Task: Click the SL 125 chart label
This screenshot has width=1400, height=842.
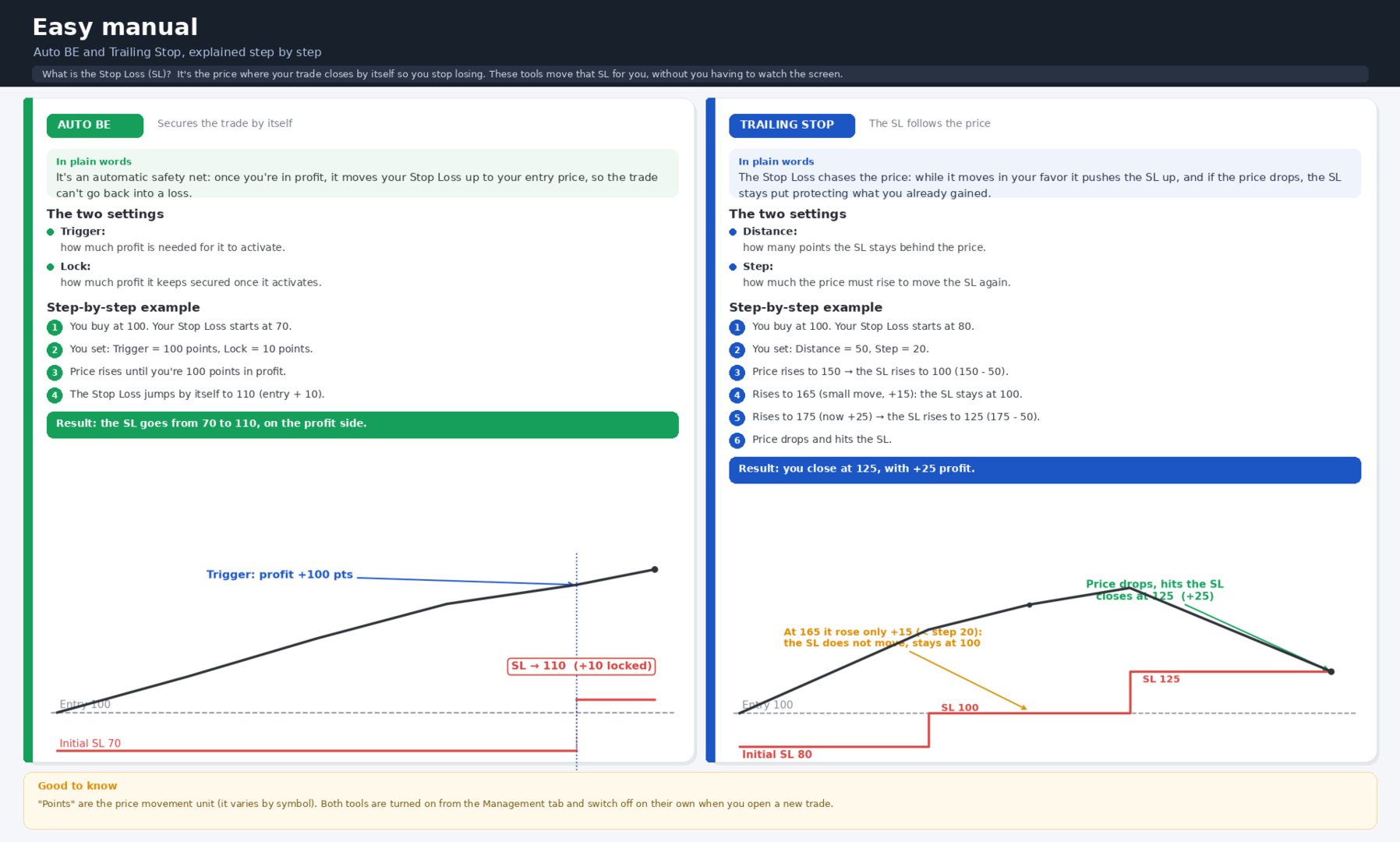Action: click(x=1161, y=679)
